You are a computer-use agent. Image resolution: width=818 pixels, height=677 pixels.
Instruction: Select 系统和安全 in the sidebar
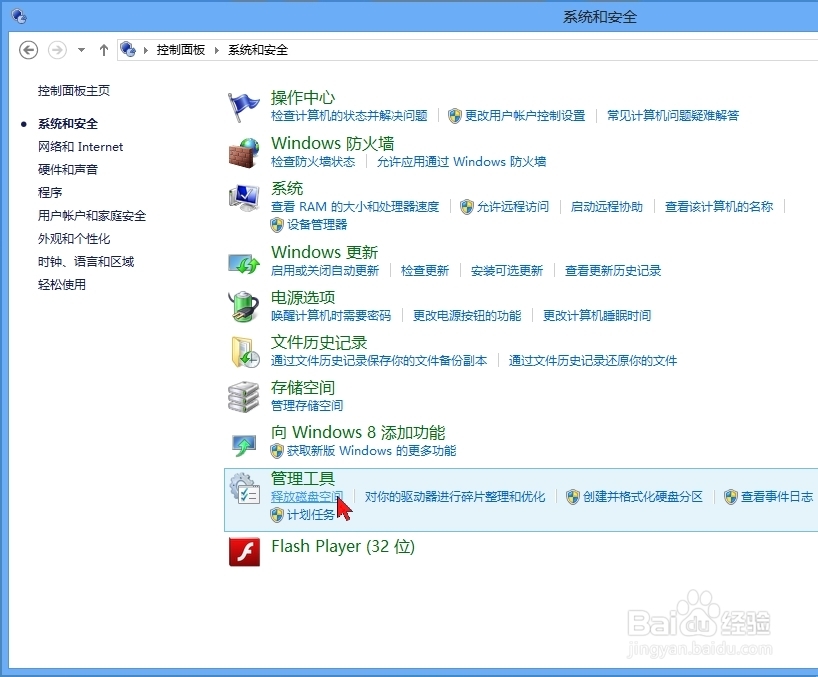pos(68,124)
